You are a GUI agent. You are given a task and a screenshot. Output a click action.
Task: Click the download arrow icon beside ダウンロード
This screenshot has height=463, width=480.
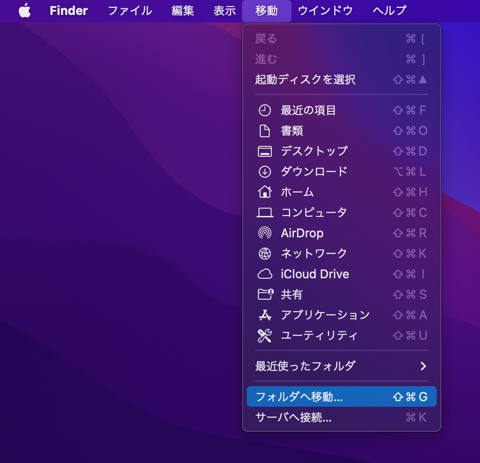[265, 172]
